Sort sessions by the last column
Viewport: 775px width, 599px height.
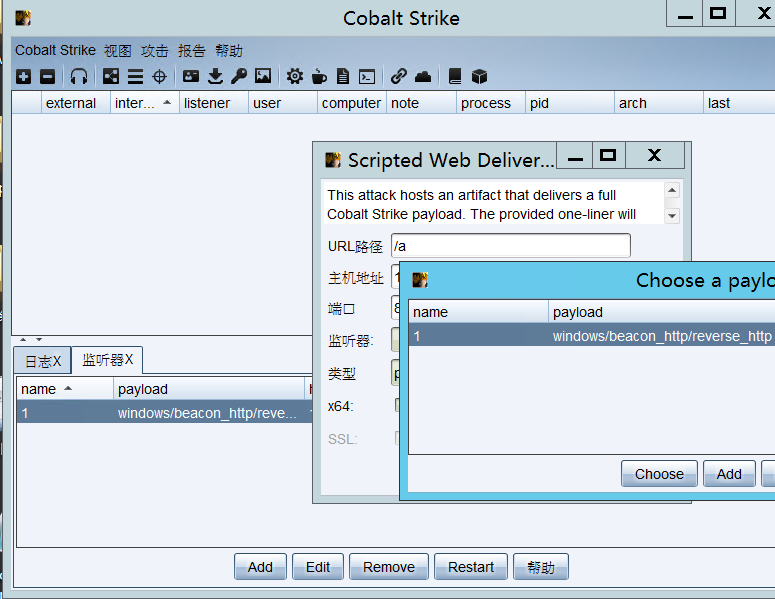[739, 103]
